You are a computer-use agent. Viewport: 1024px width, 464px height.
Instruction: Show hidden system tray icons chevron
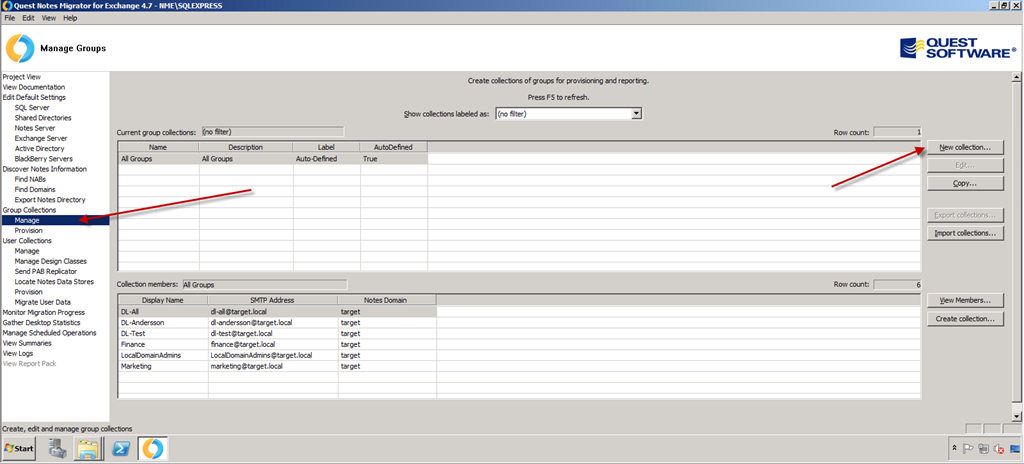955,449
